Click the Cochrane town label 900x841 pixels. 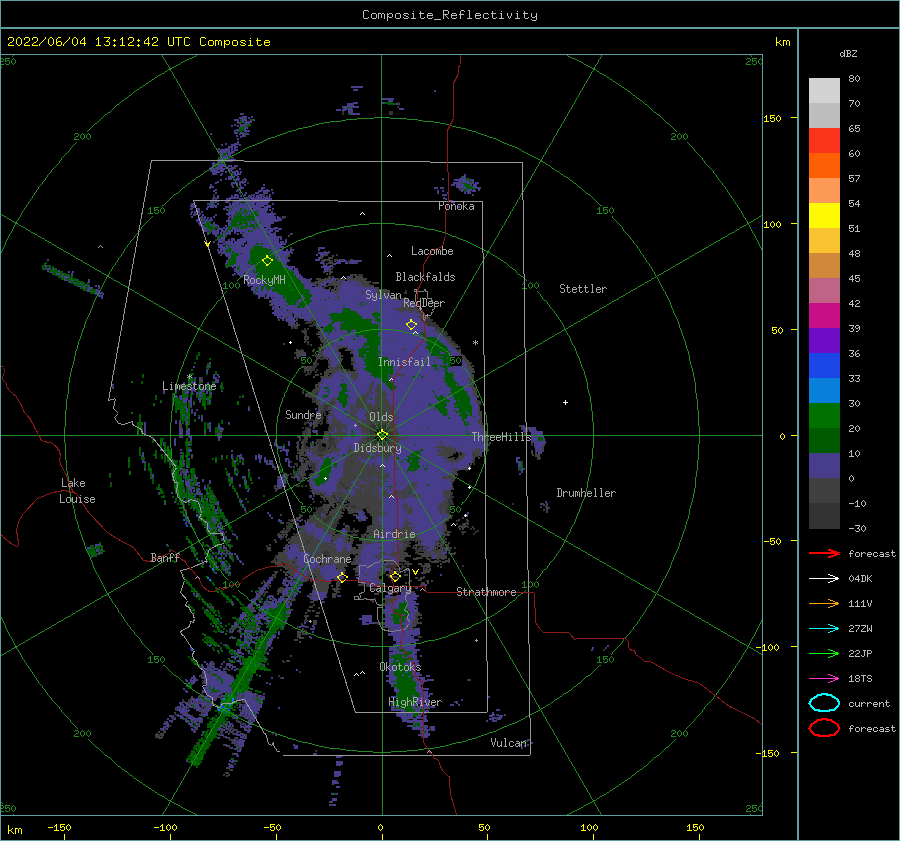327,559
